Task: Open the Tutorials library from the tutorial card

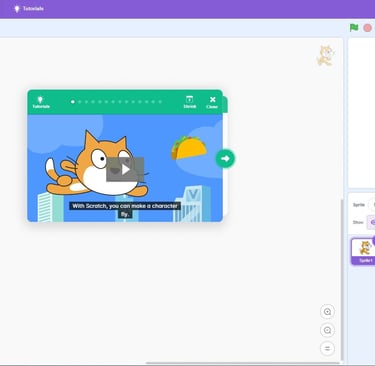Action: pos(41,102)
